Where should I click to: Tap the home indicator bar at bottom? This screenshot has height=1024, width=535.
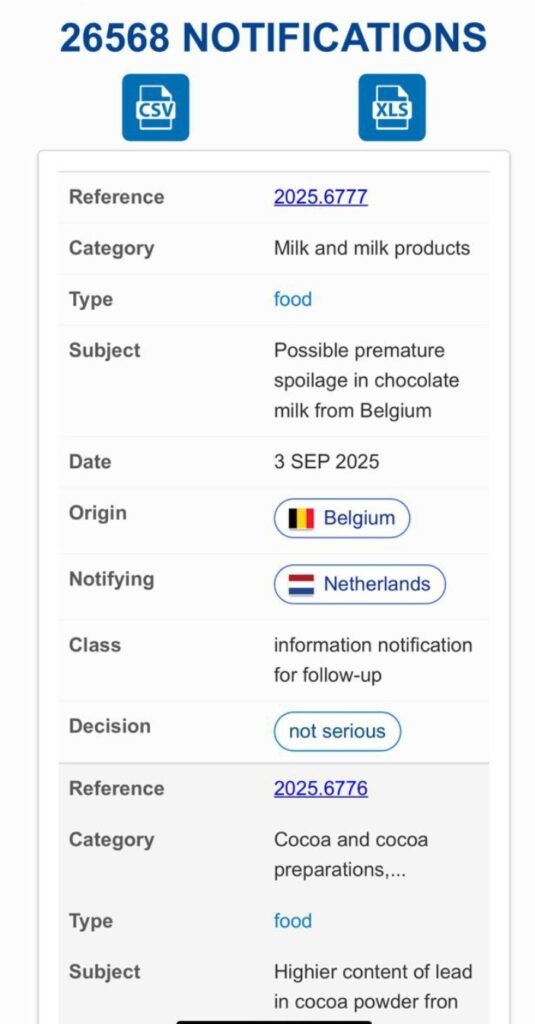[274, 1021]
